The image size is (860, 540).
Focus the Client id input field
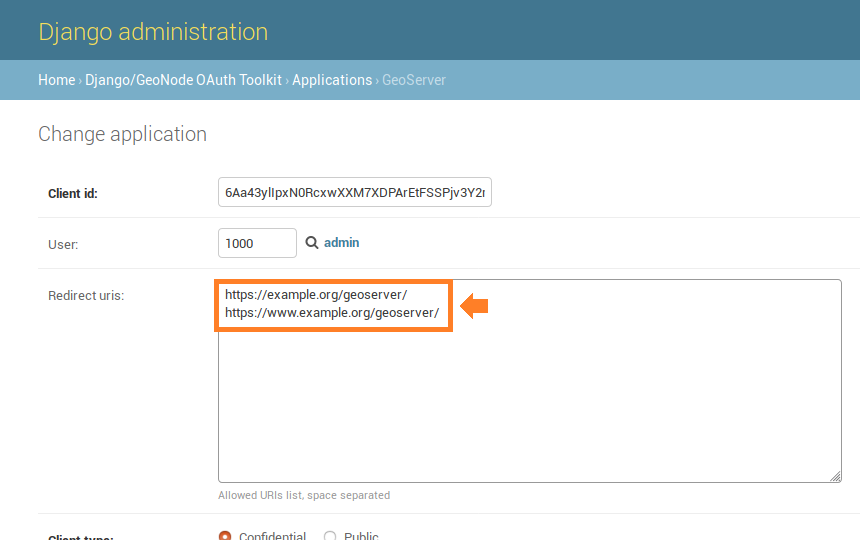coord(355,193)
